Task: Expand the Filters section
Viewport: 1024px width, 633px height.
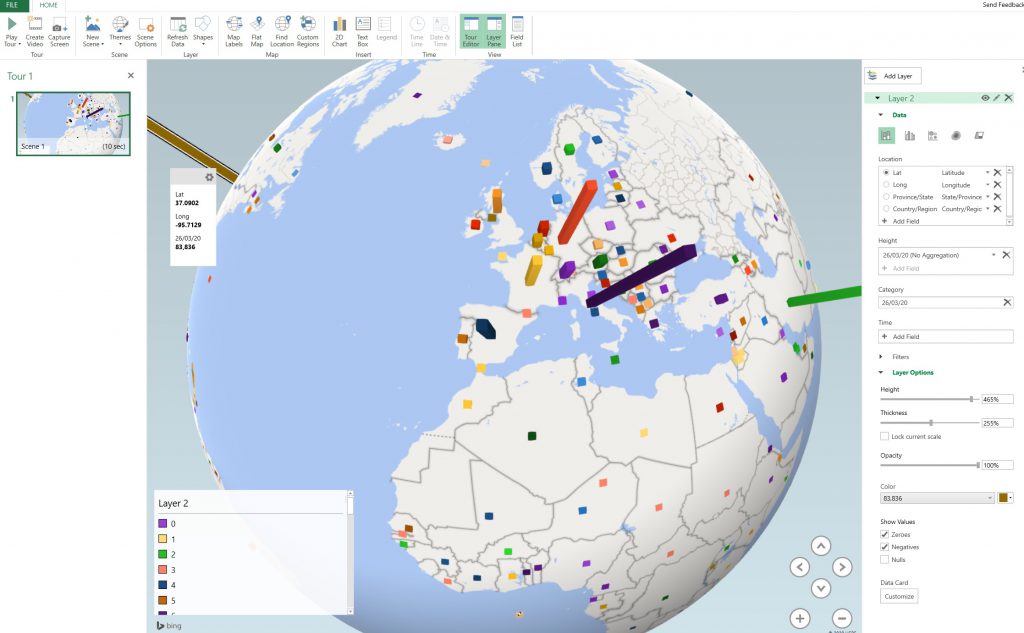Action: (880, 356)
